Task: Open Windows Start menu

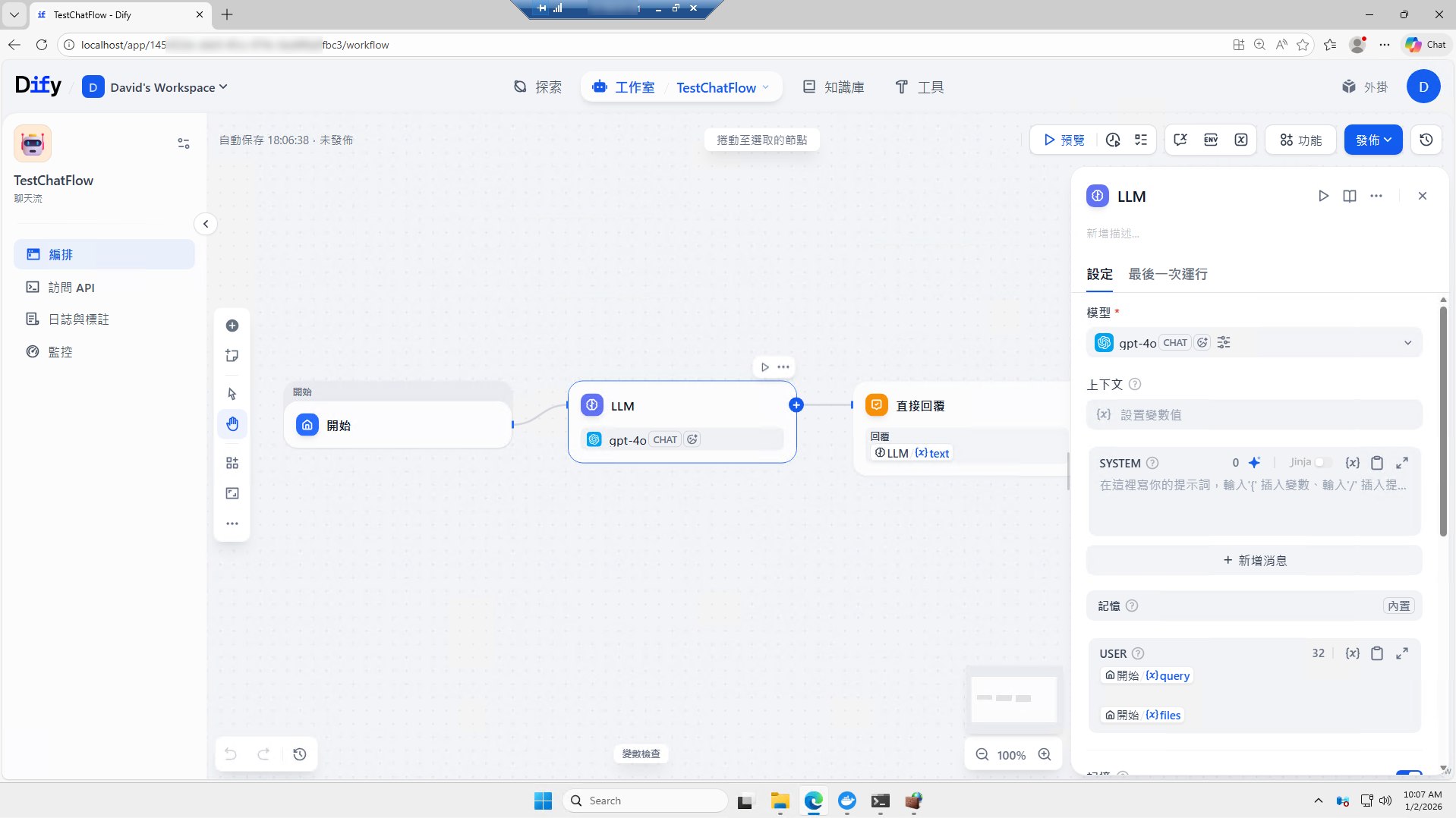Action: coord(543,801)
